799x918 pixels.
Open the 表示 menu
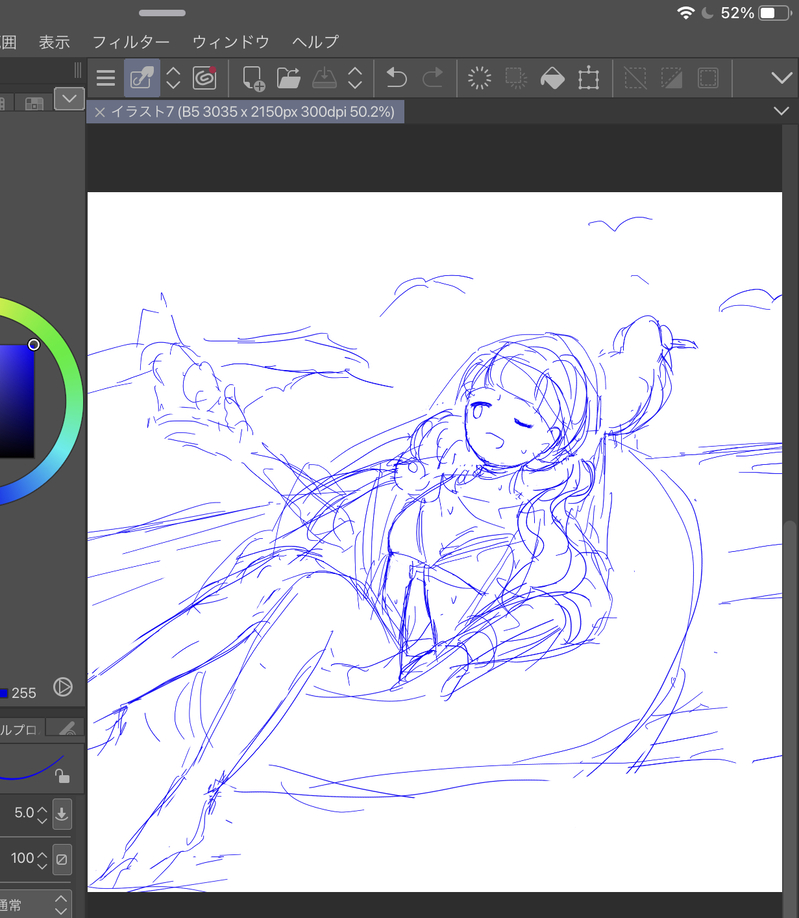[54, 42]
